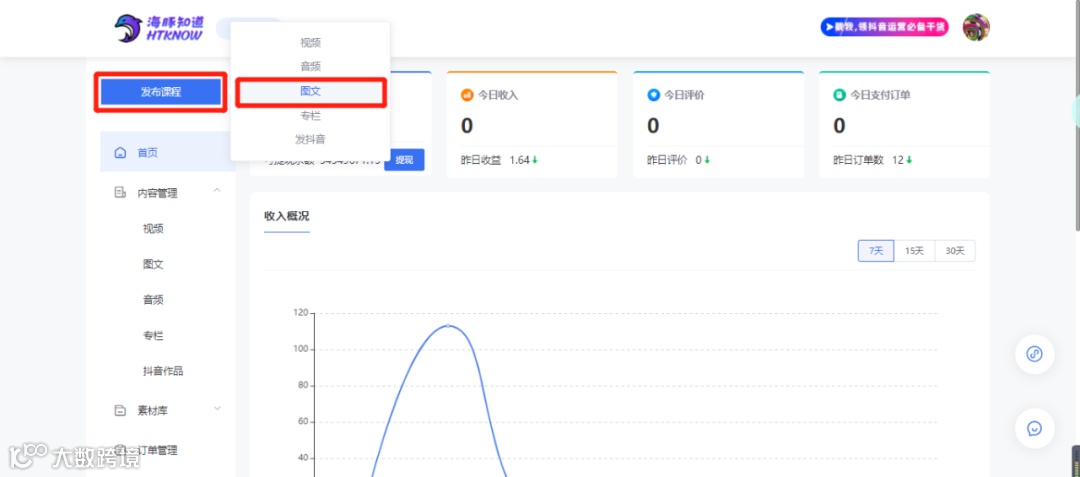Select the 首页 home icon
Viewport: 1080px width, 477px height.
[x=121, y=153]
